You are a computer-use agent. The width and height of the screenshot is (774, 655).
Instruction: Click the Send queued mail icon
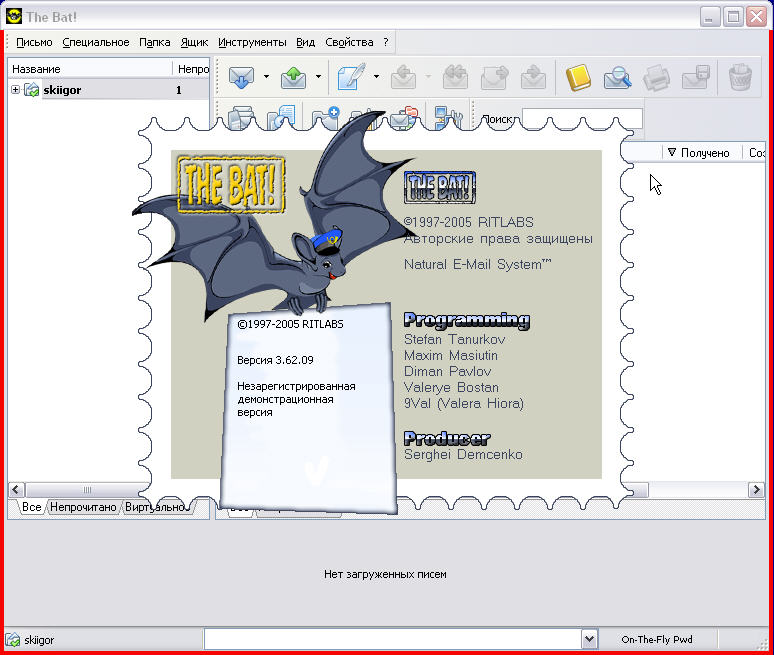[x=293, y=77]
